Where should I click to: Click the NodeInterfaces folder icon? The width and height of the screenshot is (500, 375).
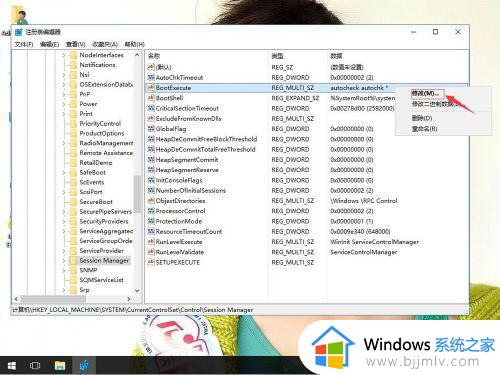pos(73,55)
